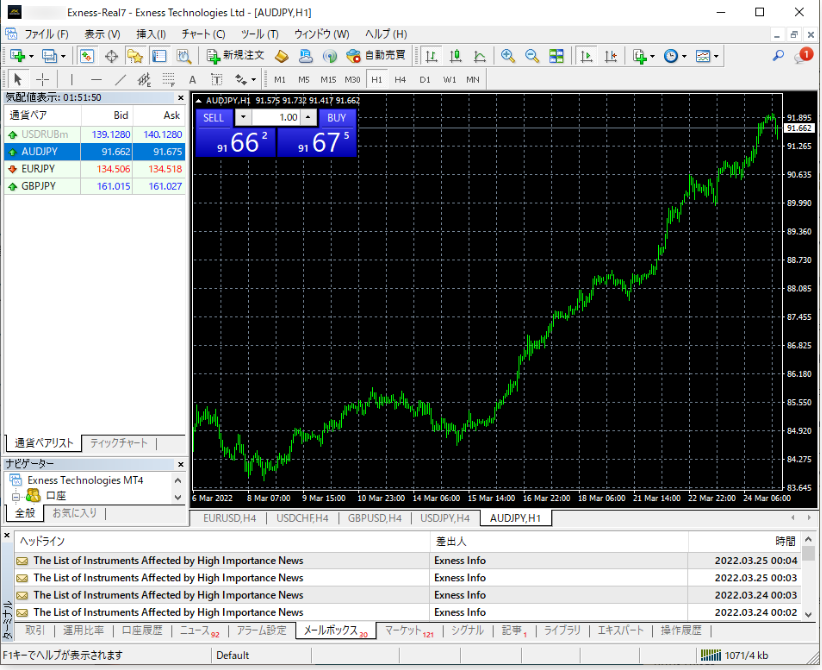Open the ニュース tab in terminal
The image size is (822, 670).
pyautogui.click(x=199, y=631)
